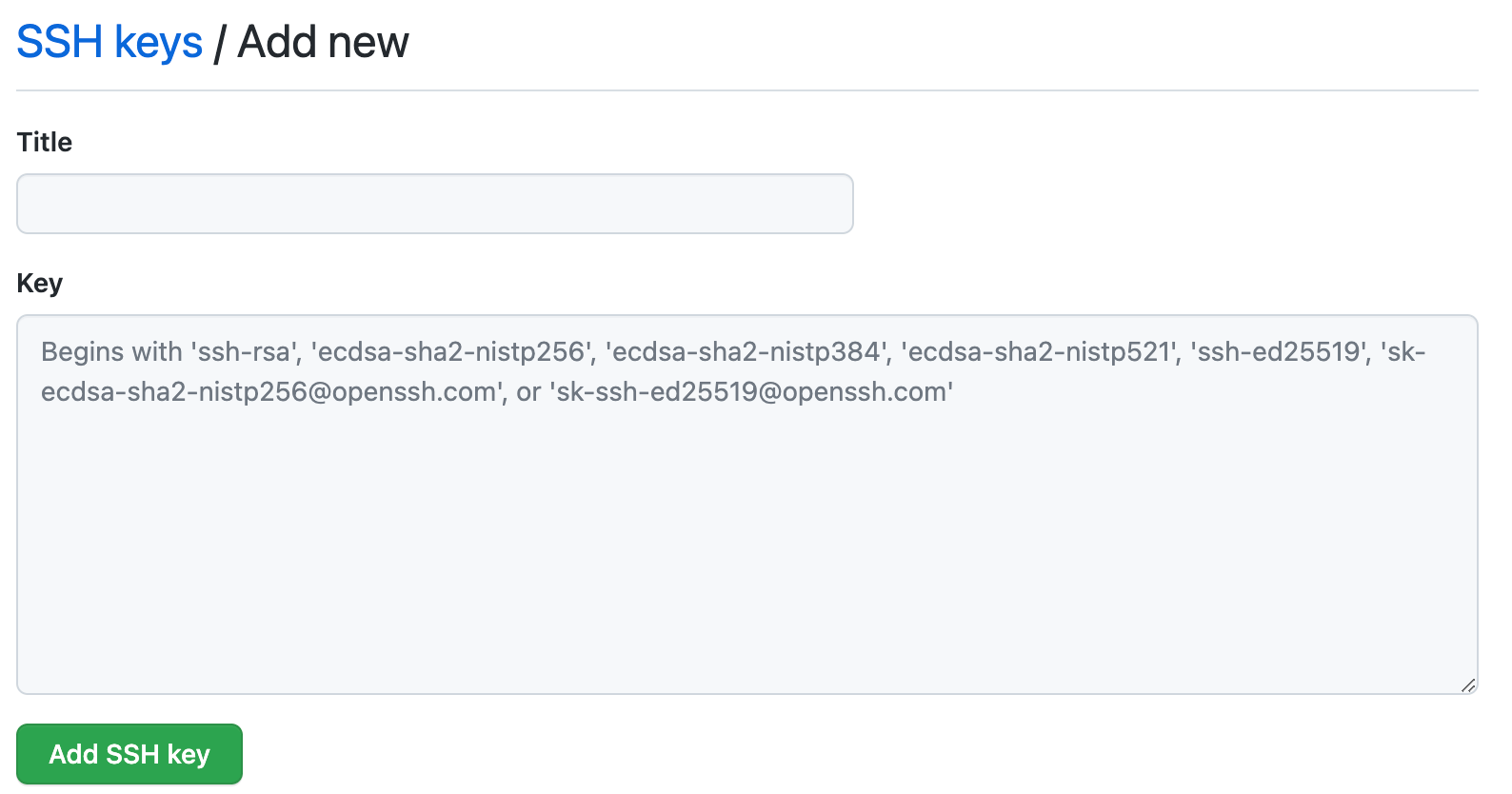Go back to the SSH keys page

tap(109, 42)
